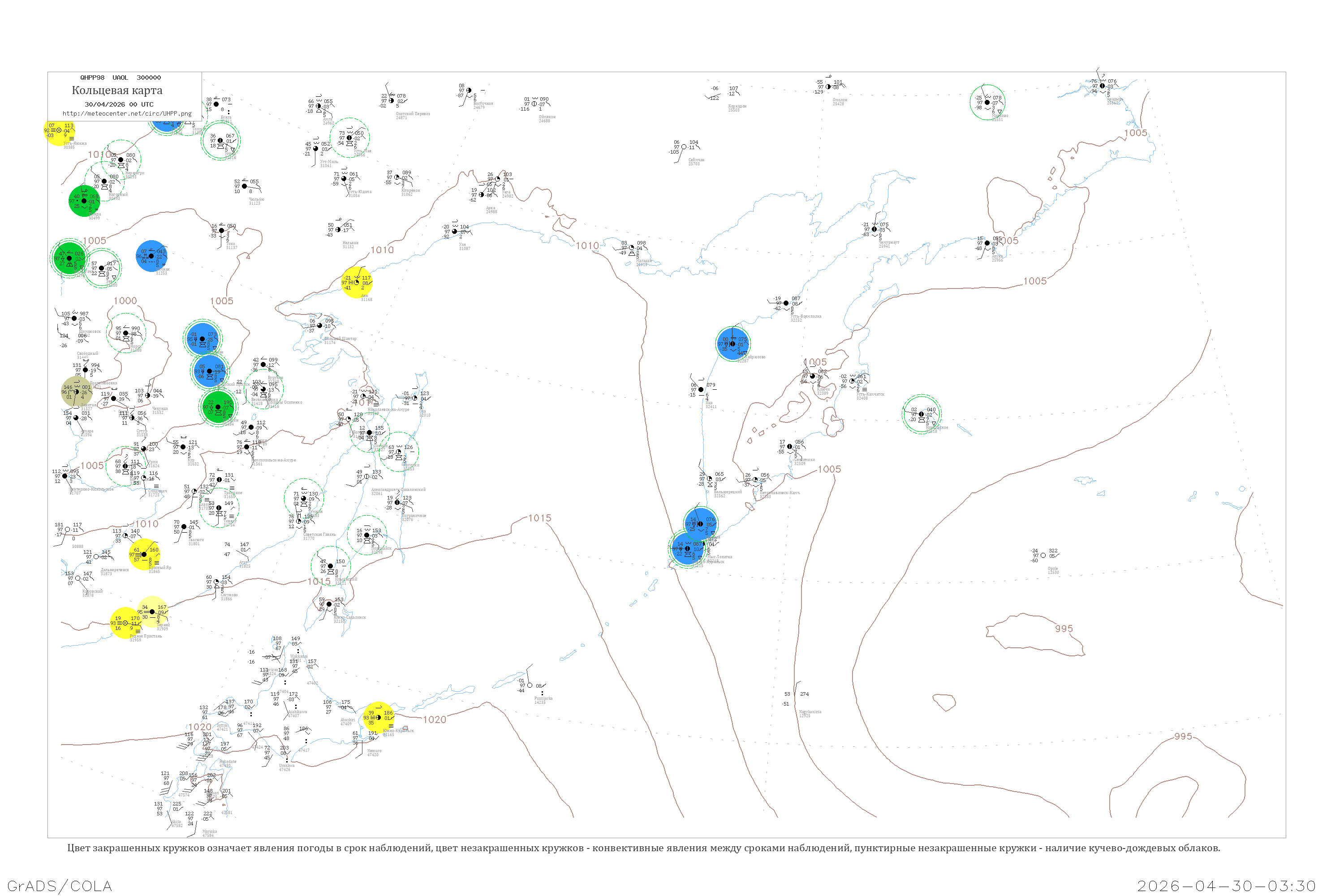Screen dimensions: 1344x896
Task: Click the yellow Южно-Курильск station circle
Action: point(378,718)
